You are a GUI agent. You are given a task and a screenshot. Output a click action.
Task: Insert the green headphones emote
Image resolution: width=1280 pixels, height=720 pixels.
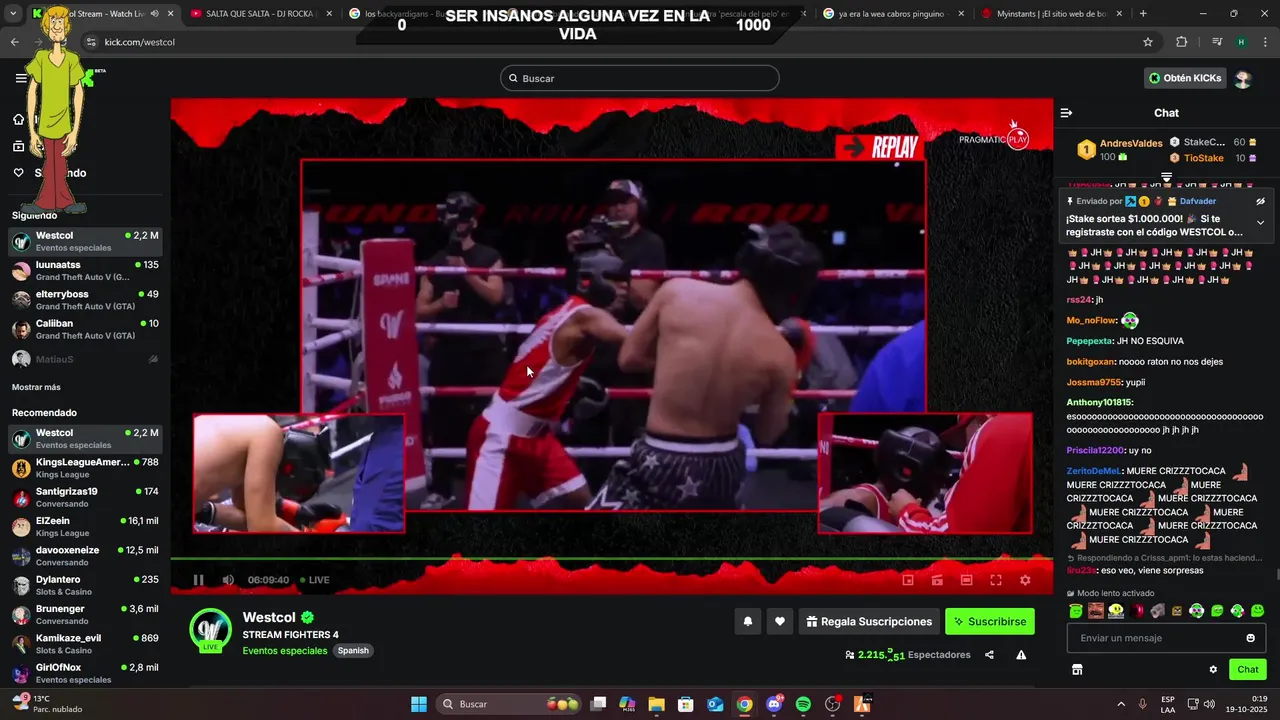(x=1197, y=611)
